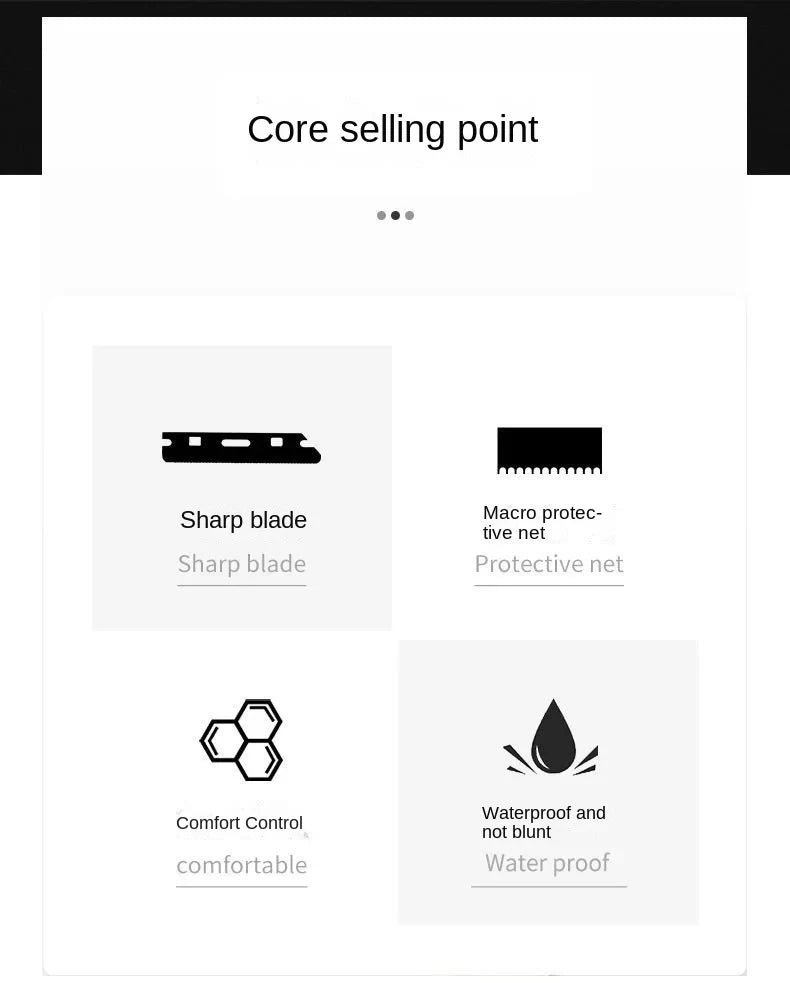Select the middle carousel dot
The image size is (790, 983).
point(395,215)
